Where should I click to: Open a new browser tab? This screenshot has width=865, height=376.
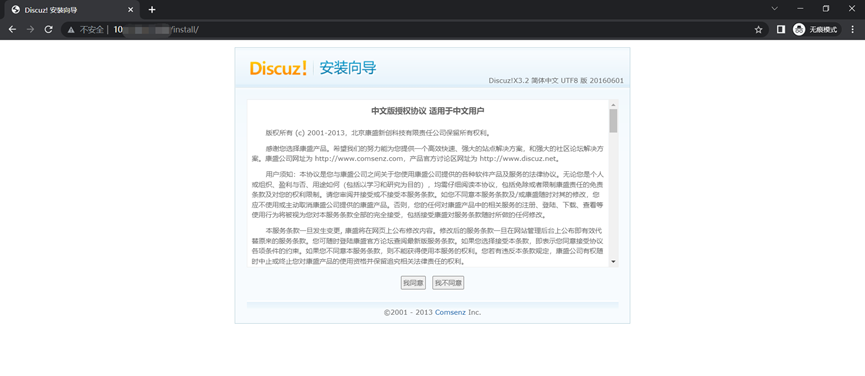(x=152, y=9)
